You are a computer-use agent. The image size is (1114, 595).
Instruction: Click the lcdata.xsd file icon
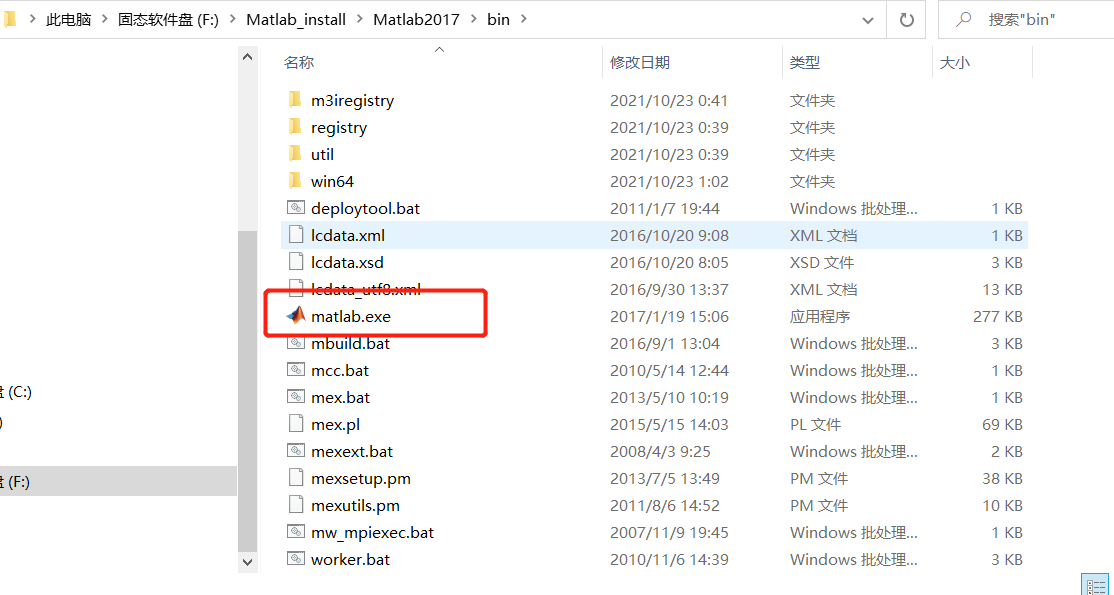296,262
